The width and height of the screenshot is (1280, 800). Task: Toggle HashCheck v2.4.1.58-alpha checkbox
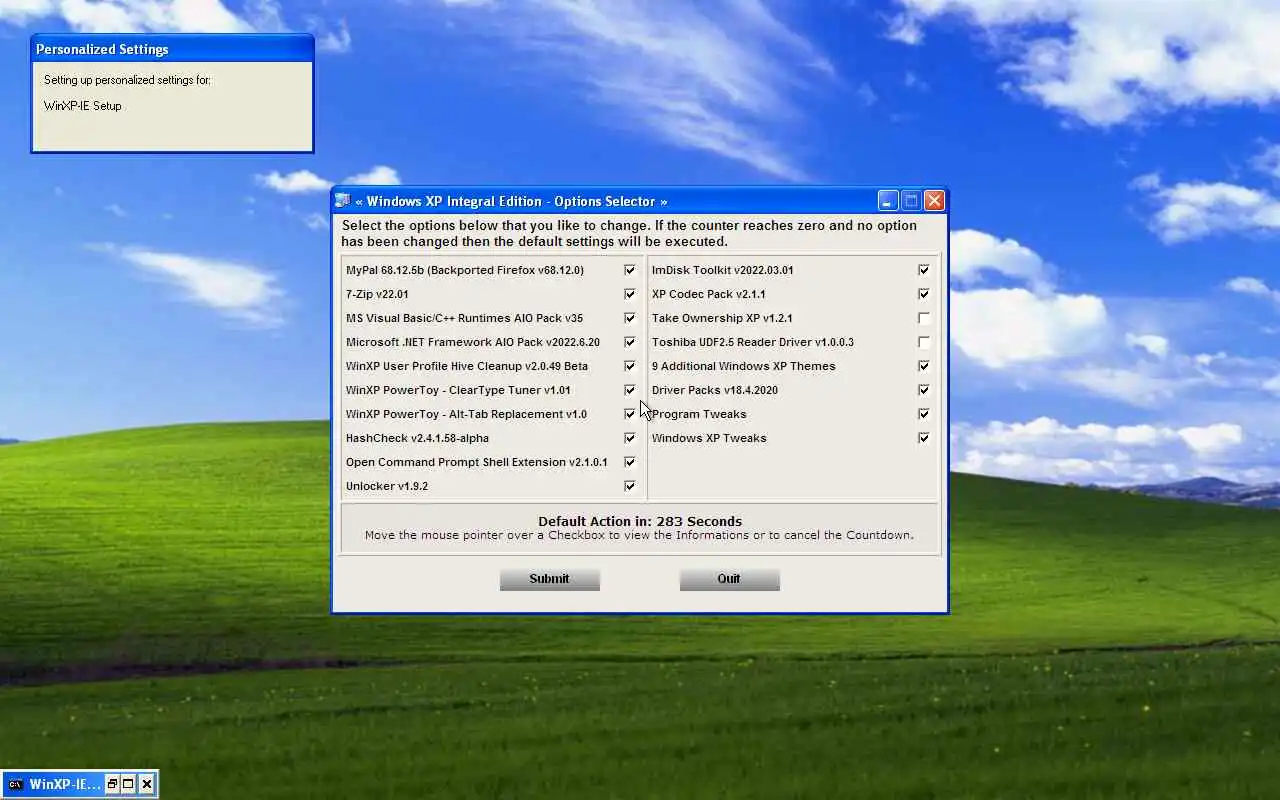tap(630, 438)
